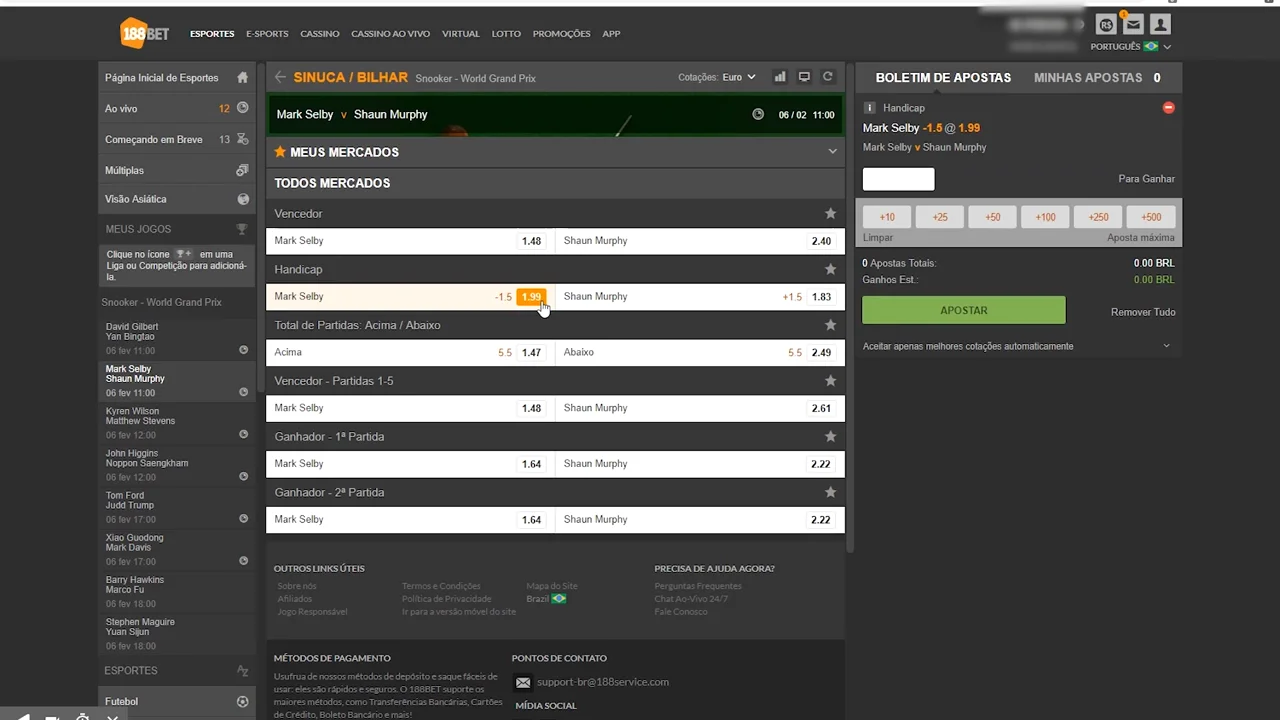This screenshot has height=720, width=1280.
Task: Star the Ganhador - 1ª Partida market
Action: [x=830, y=436]
